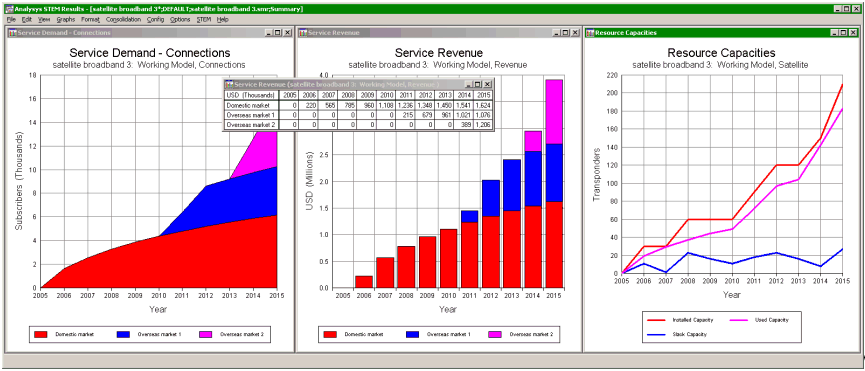Select the 'Domestic market' row label in table

tap(251, 105)
